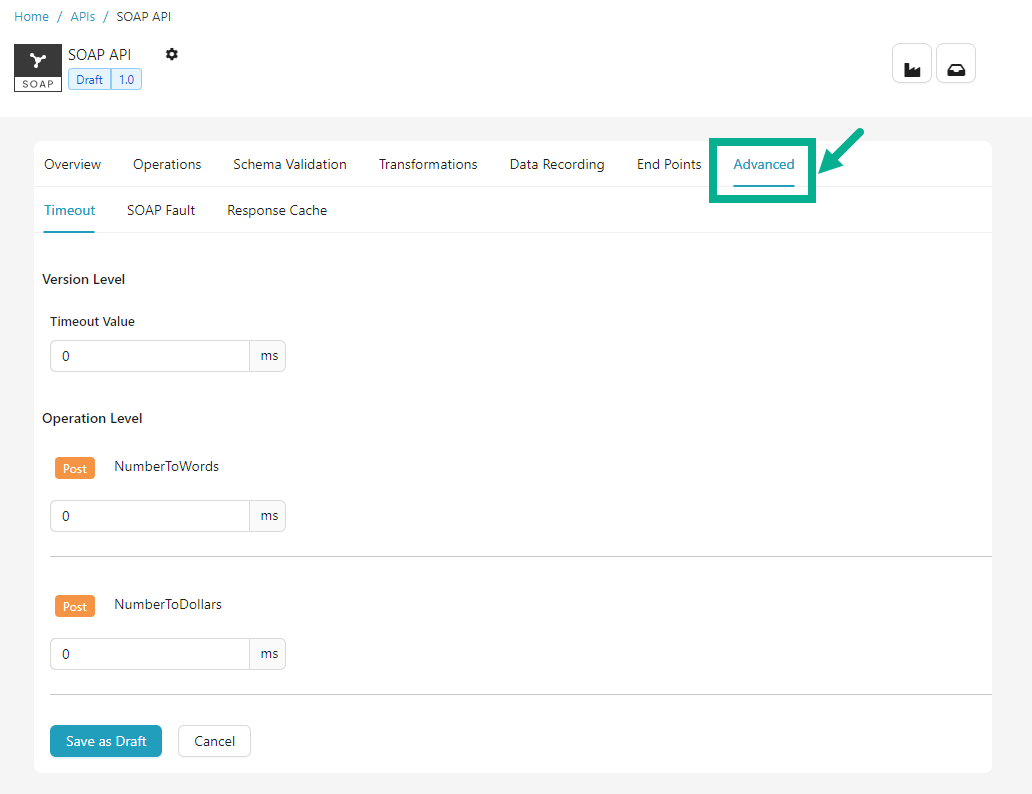
Task: Click the inbox tray icon button
Action: coord(955,64)
